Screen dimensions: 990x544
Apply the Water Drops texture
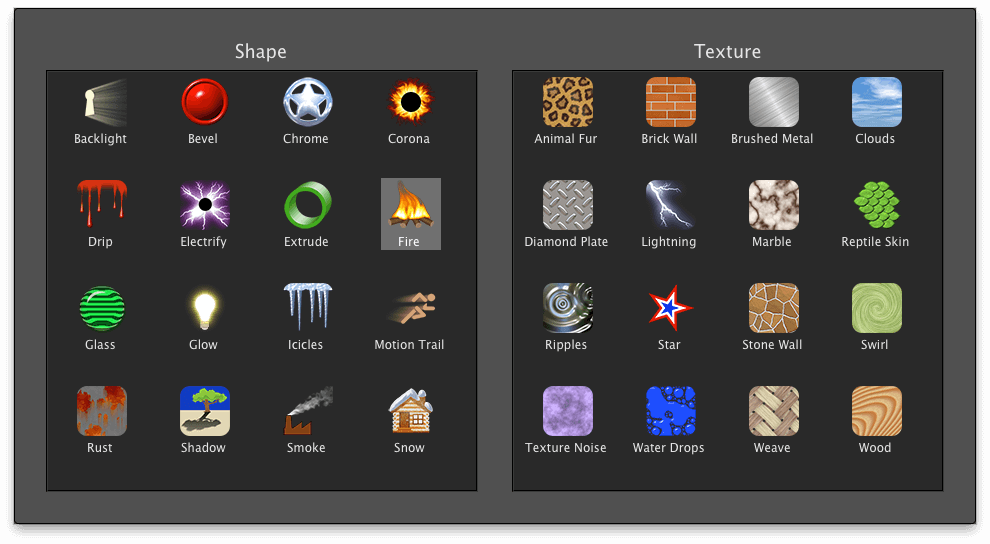(670, 412)
